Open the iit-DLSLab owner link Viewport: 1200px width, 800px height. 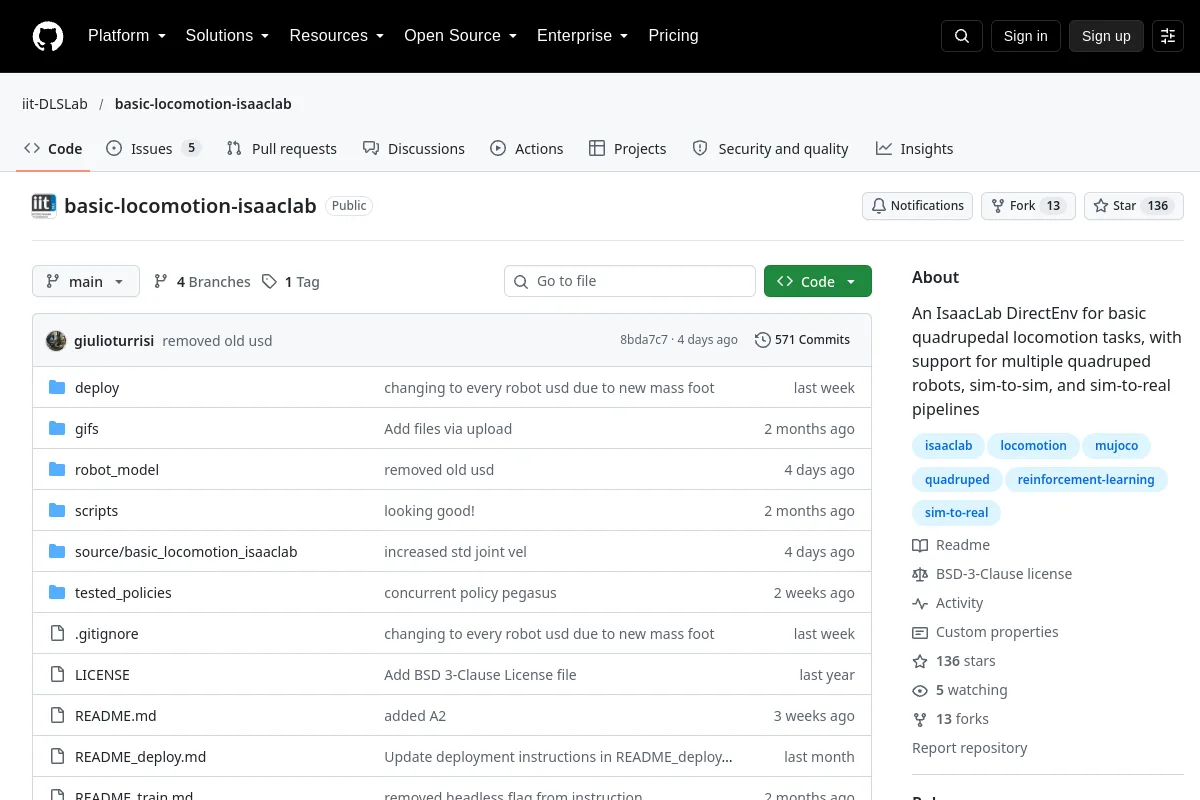55,104
